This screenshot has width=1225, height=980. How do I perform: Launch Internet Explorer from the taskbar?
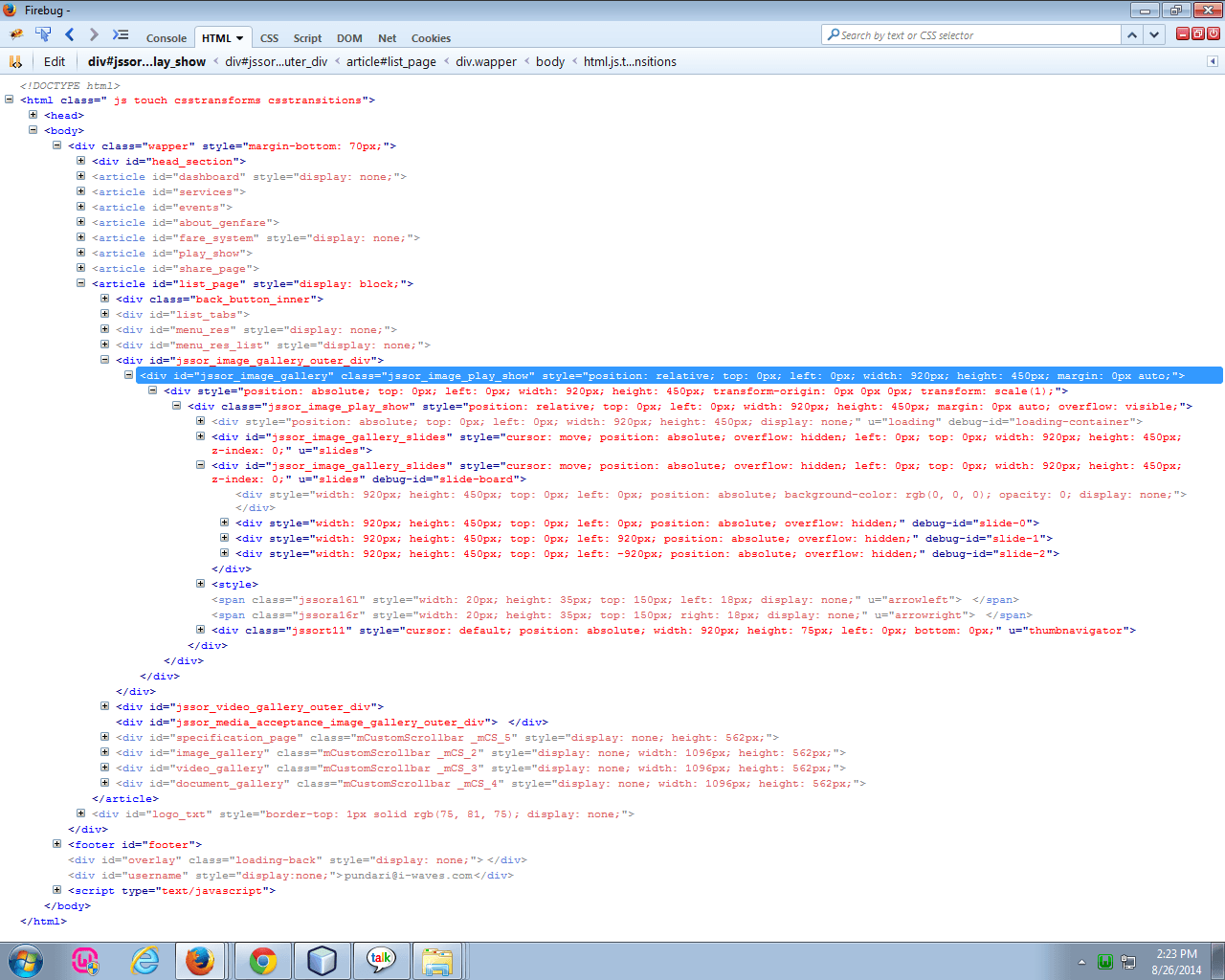pyautogui.click(x=145, y=960)
